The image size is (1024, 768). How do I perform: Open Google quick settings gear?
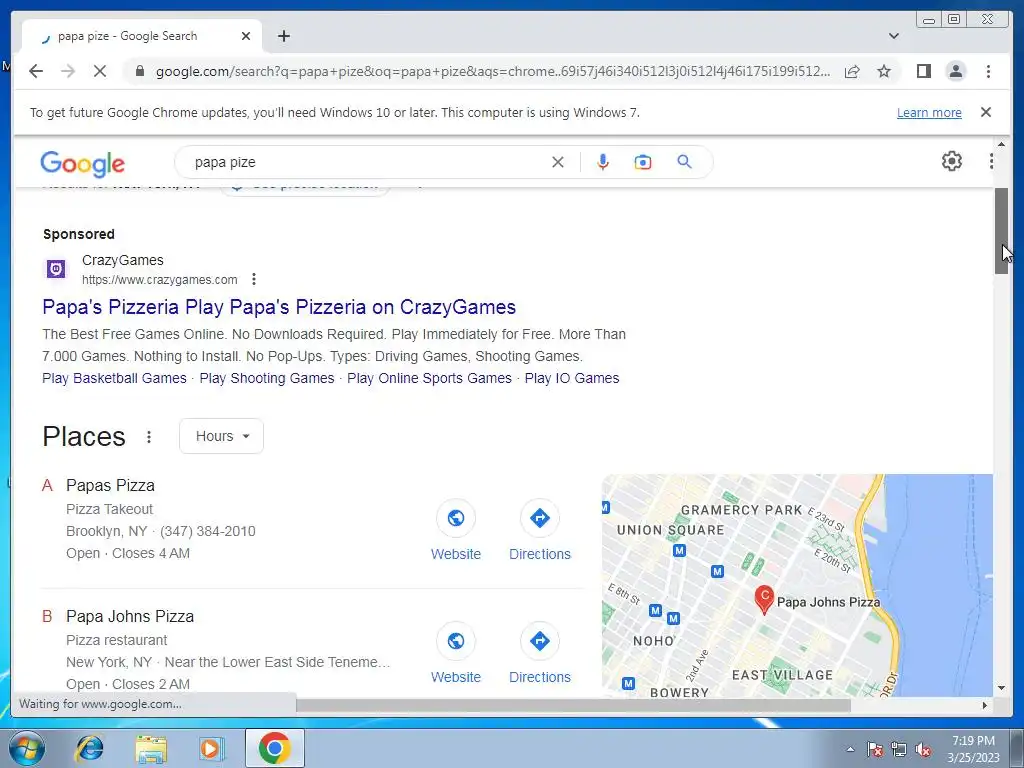[952, 161]
